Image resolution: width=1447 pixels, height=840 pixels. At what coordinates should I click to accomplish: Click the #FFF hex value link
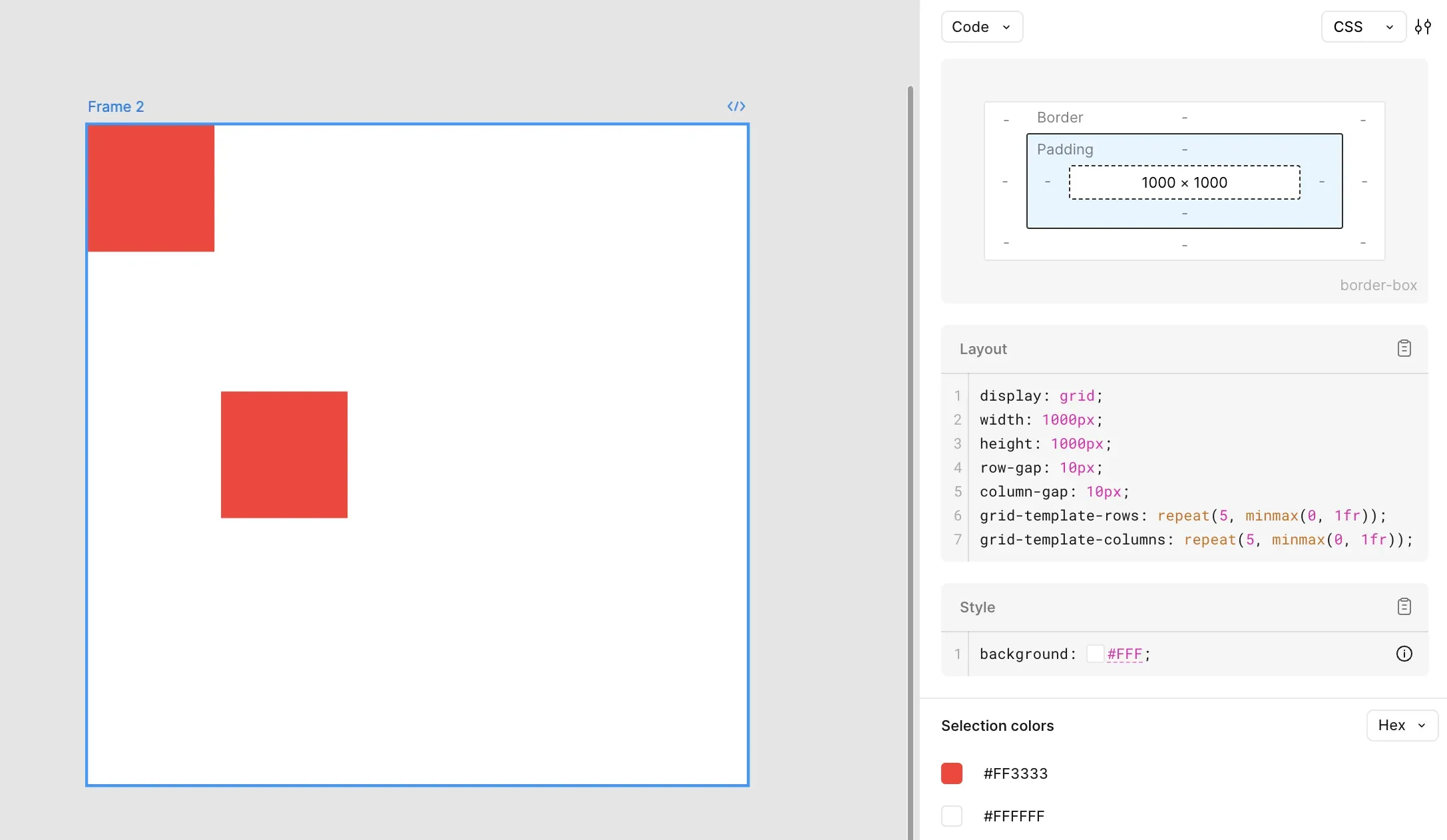[x=1125, y=654]
